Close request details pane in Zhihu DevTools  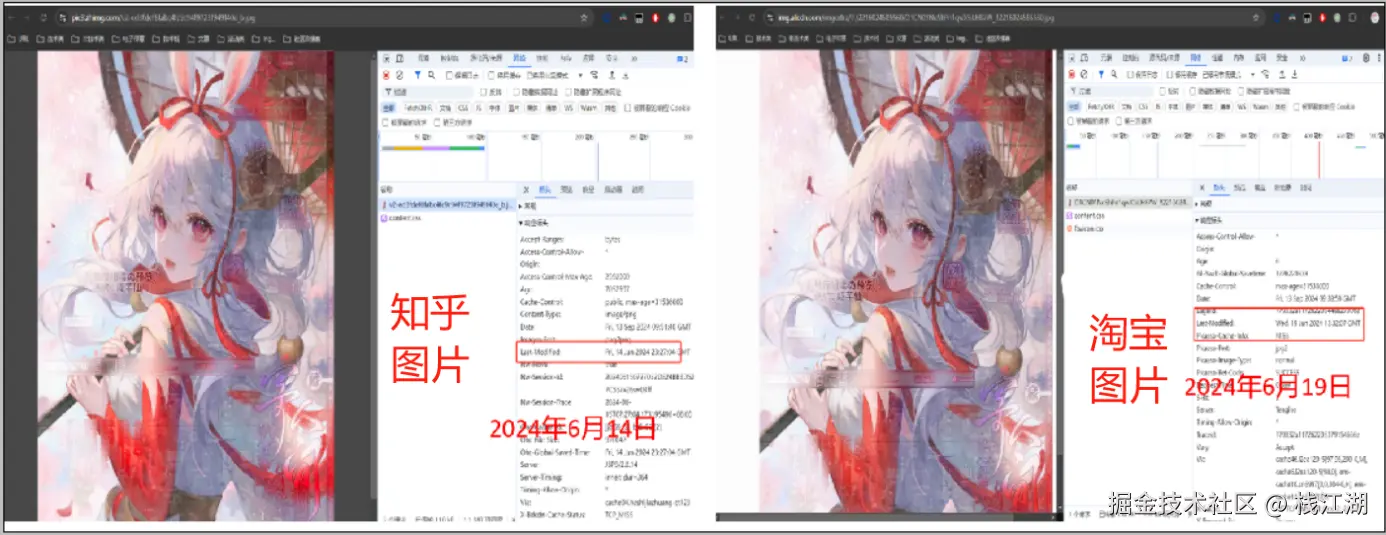click(x=526, y=190)
